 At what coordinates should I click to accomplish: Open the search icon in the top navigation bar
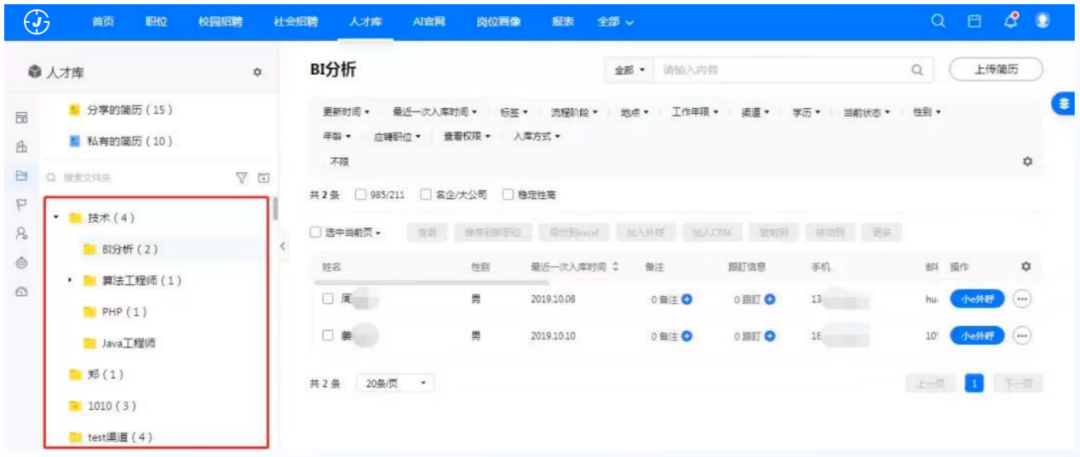click(938, 21)
